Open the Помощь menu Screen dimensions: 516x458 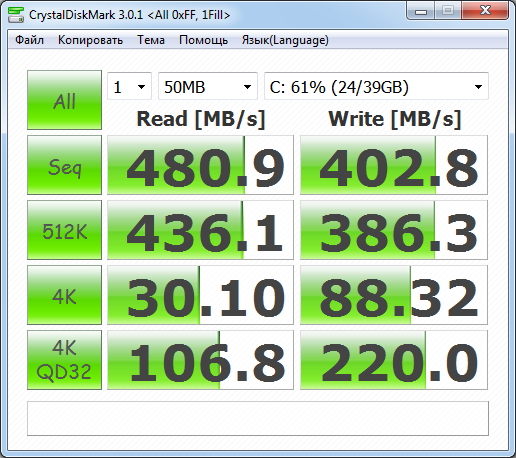pos(203,40)
